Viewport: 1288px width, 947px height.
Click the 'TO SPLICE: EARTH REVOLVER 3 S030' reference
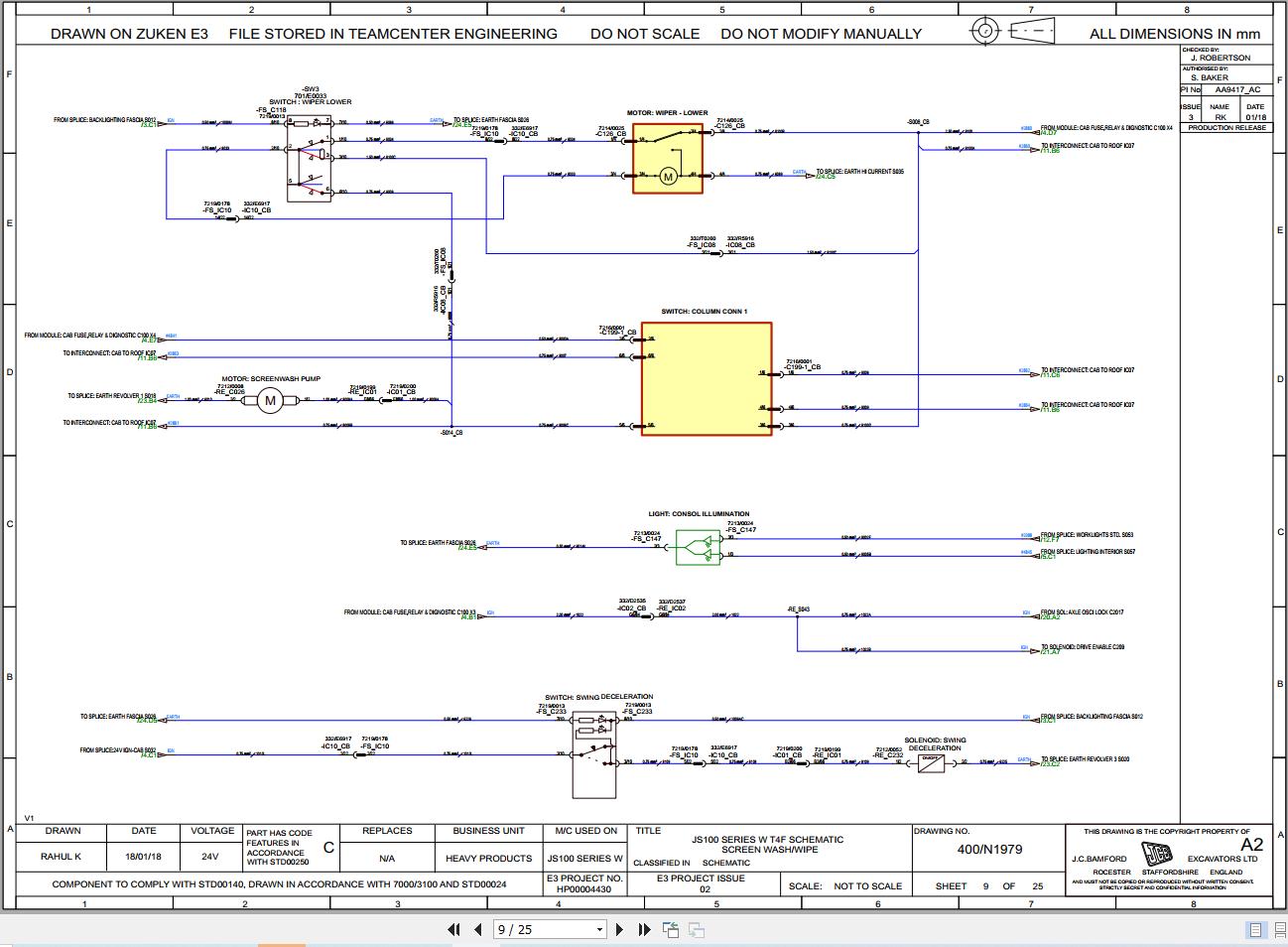[1086, 759]
